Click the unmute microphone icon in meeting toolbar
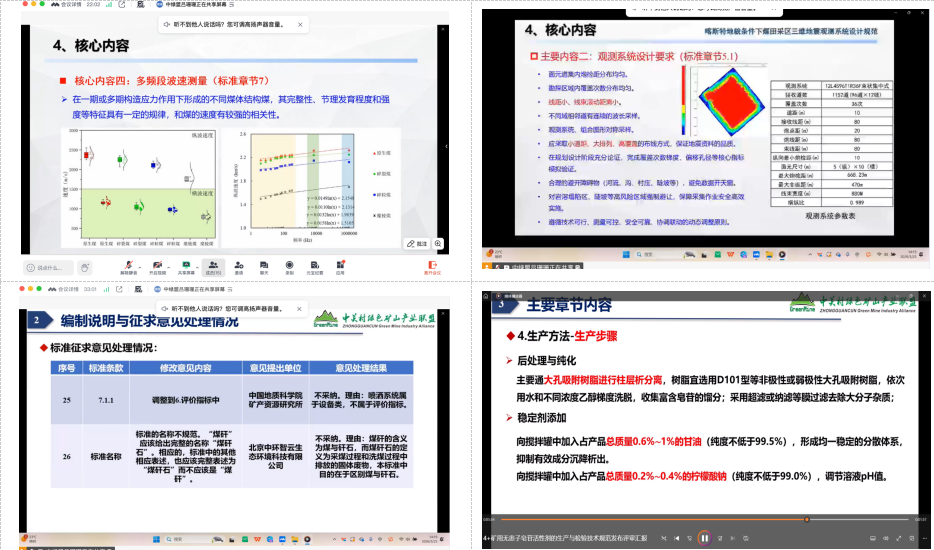Image resolution: width=934 pixels, height=550 pixels. [128, 267]
